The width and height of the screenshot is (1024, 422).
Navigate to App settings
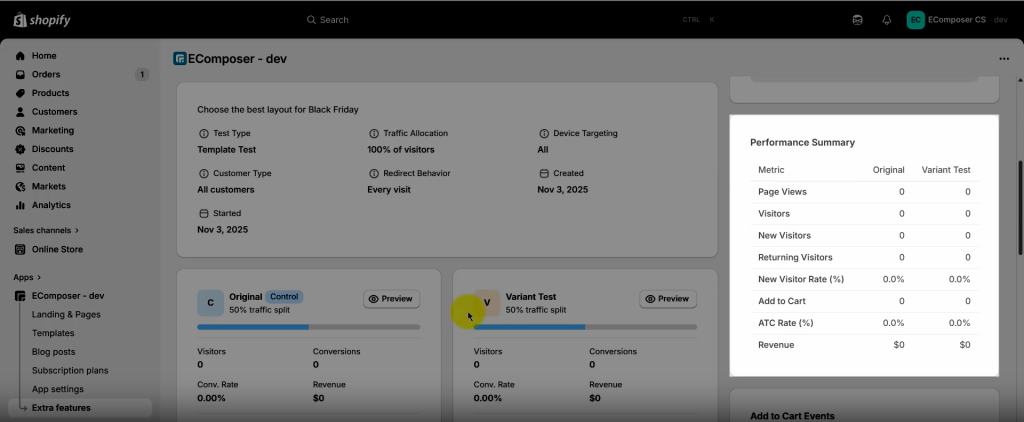coord(57,389)
